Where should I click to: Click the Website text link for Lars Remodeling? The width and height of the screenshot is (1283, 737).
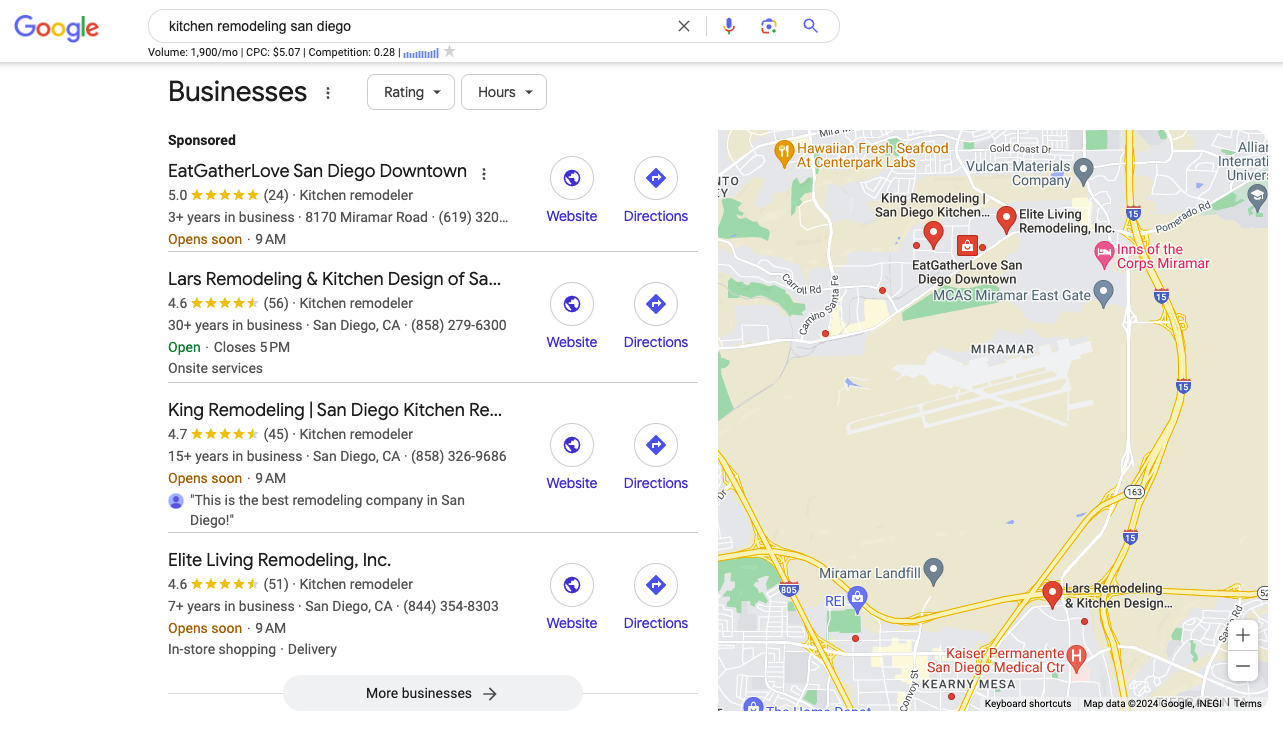[572, 342]
